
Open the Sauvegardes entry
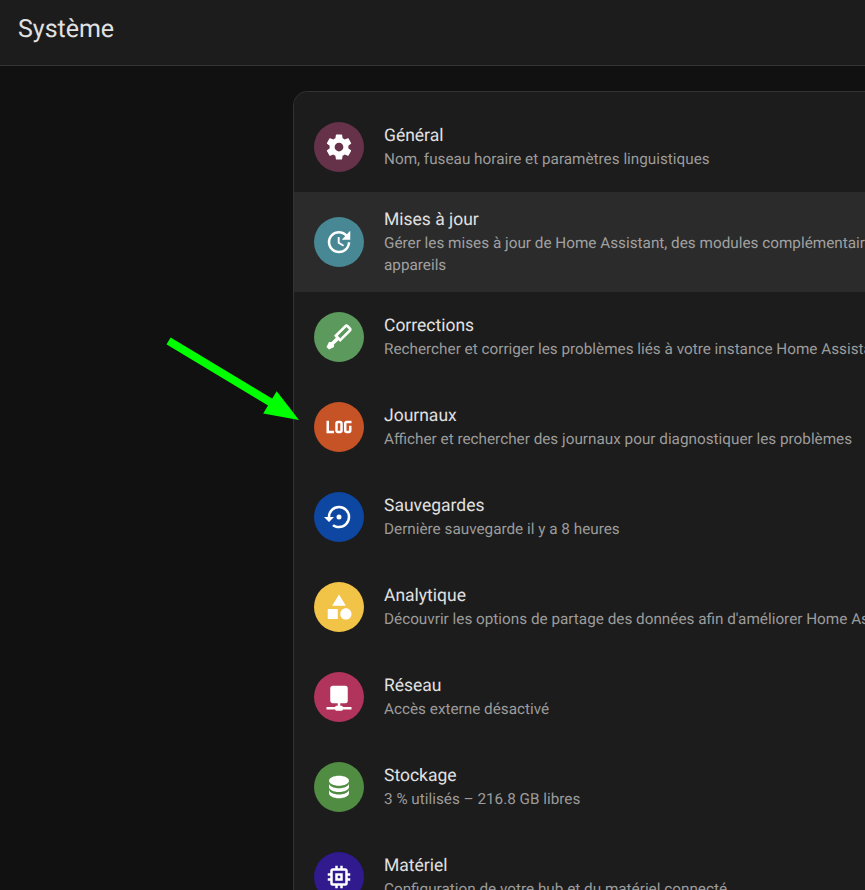tap(433, 505)
